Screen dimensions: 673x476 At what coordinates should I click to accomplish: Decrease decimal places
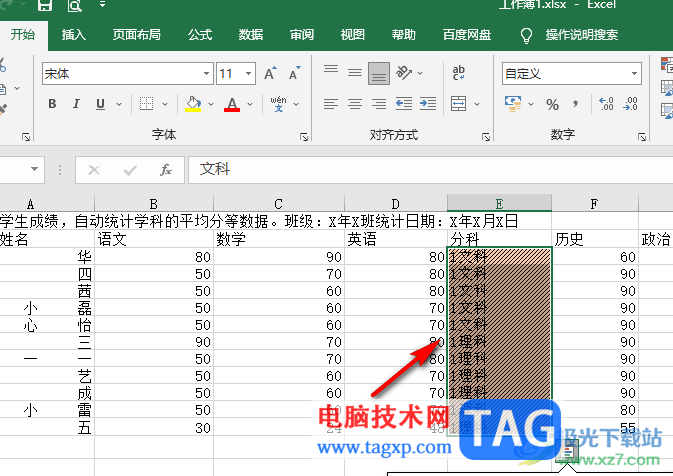tap(631, 104)
